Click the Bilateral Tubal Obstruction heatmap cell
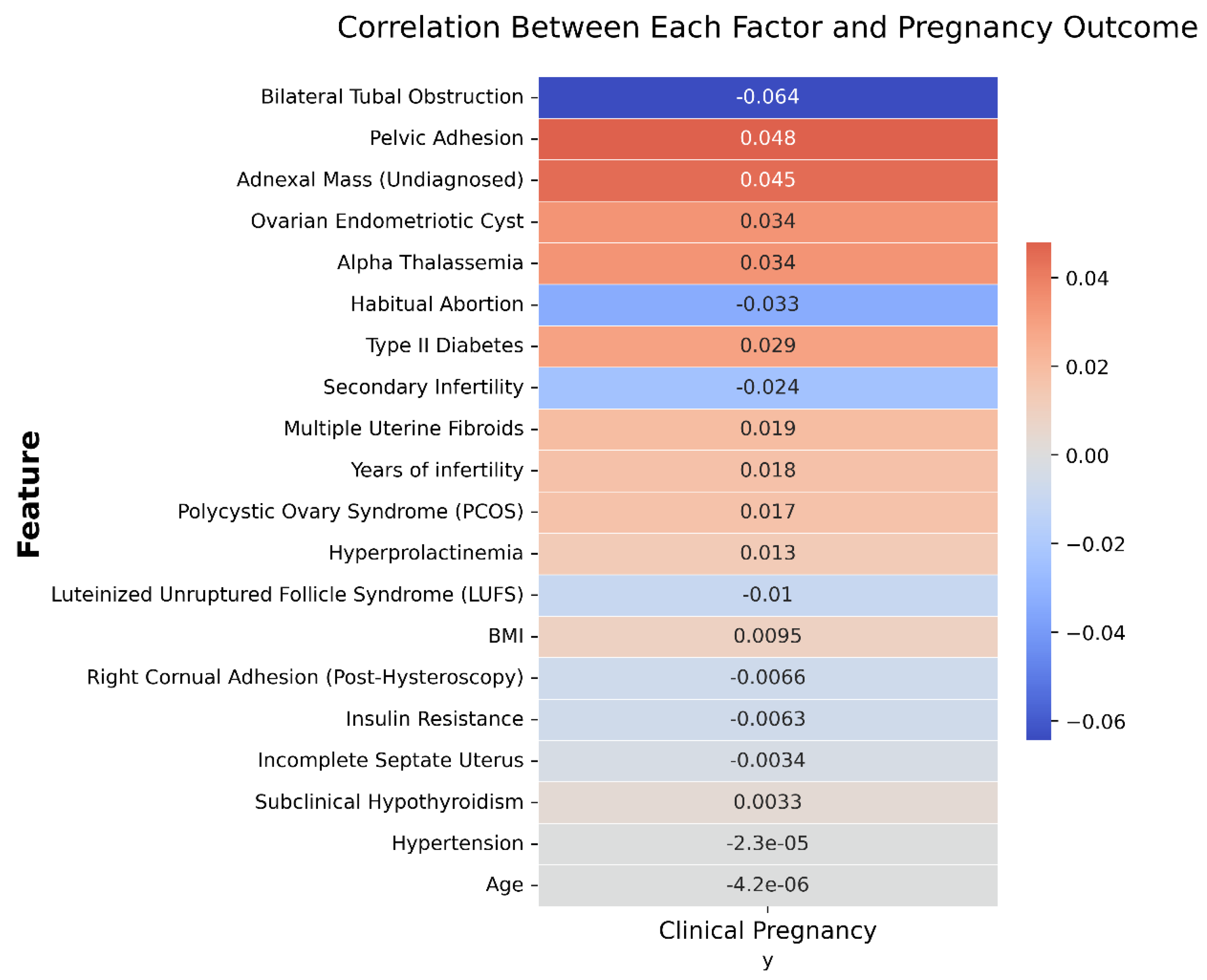This screenshot has height=980, width=1207. click(767, 97)
